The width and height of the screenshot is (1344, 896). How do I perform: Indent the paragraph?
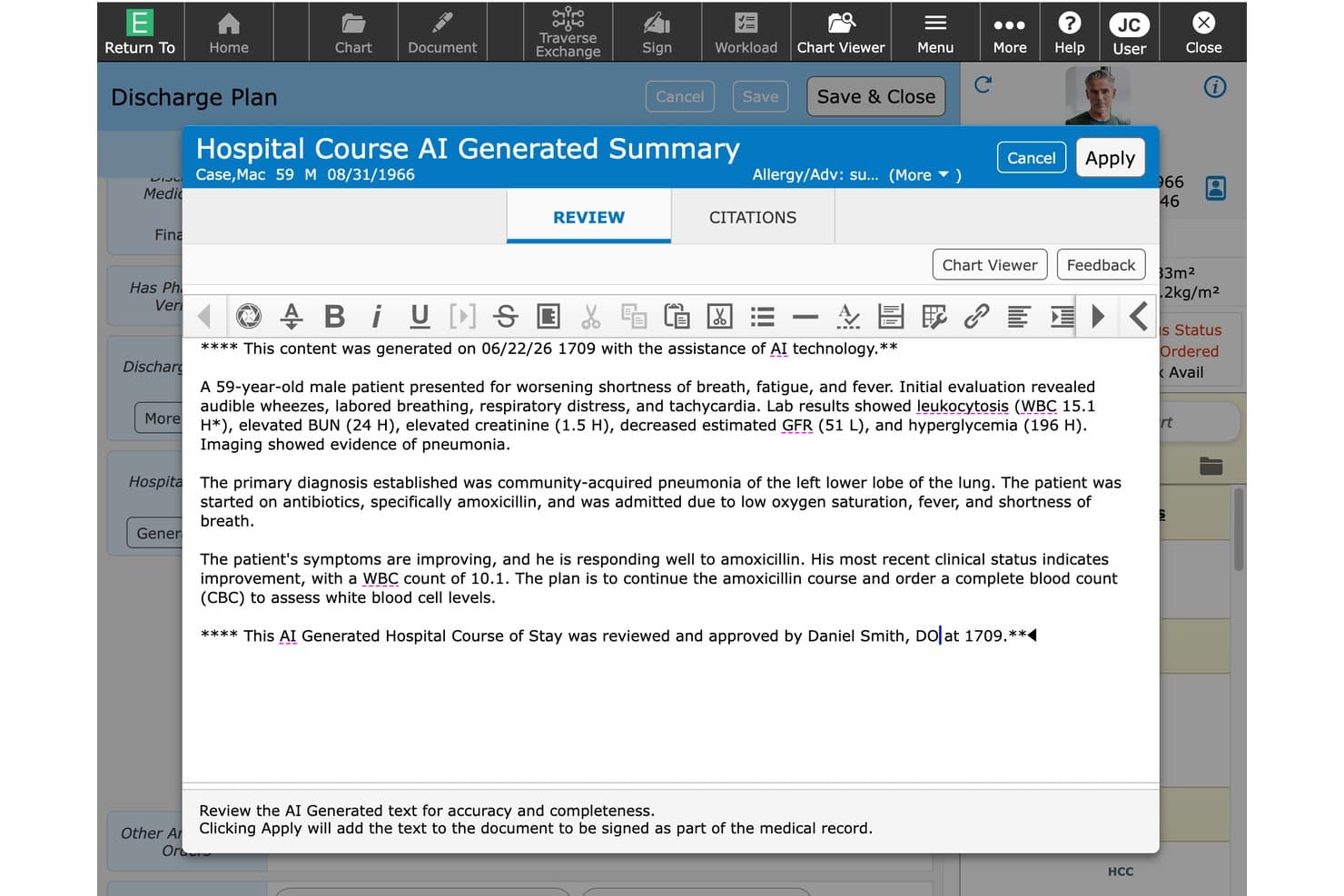1062,316
